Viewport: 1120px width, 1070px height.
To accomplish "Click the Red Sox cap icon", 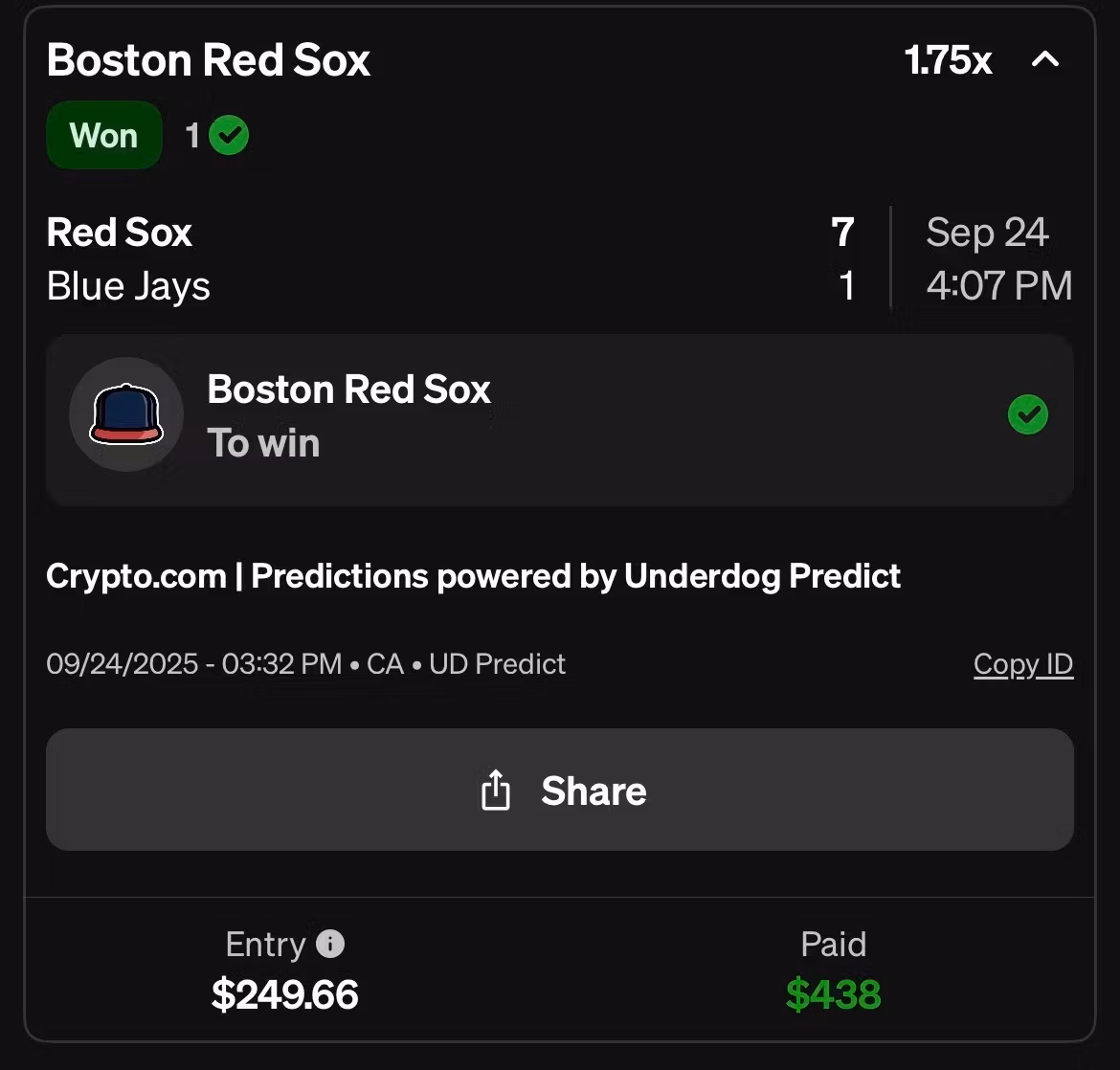I will [126, 414].
